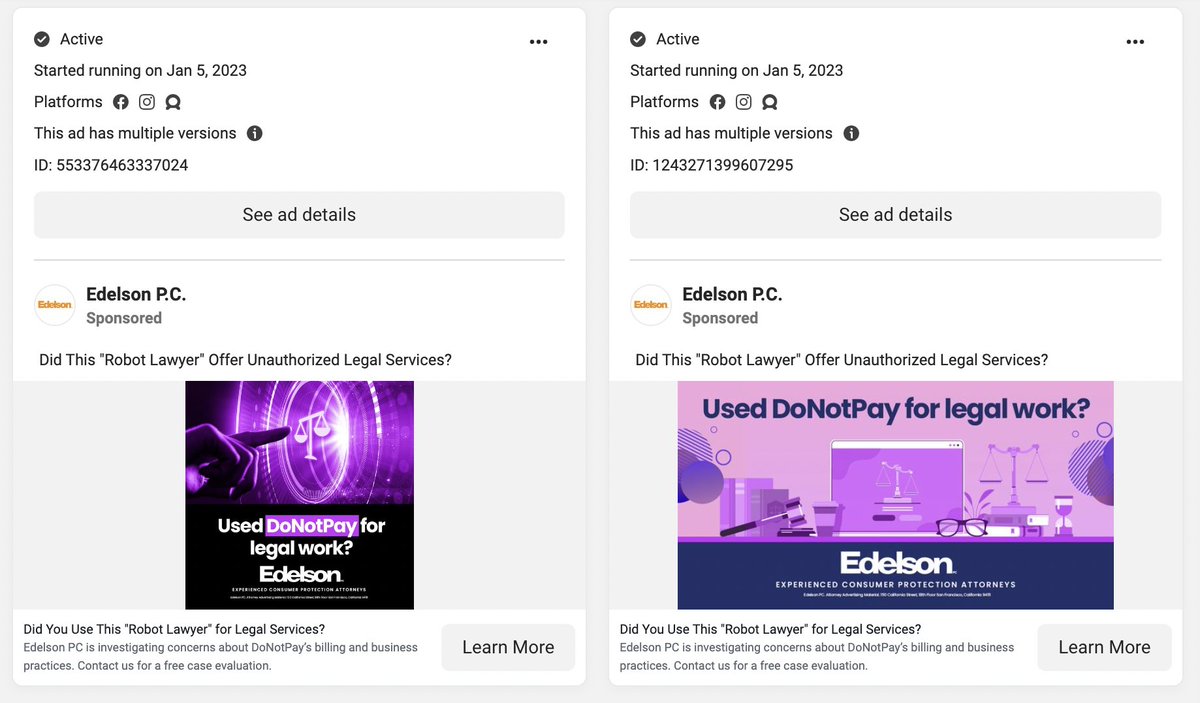Click 'This ad has multiple versions', ad 553376463337024
This screenshot has width=1200, height=703.
pos(135,133)
